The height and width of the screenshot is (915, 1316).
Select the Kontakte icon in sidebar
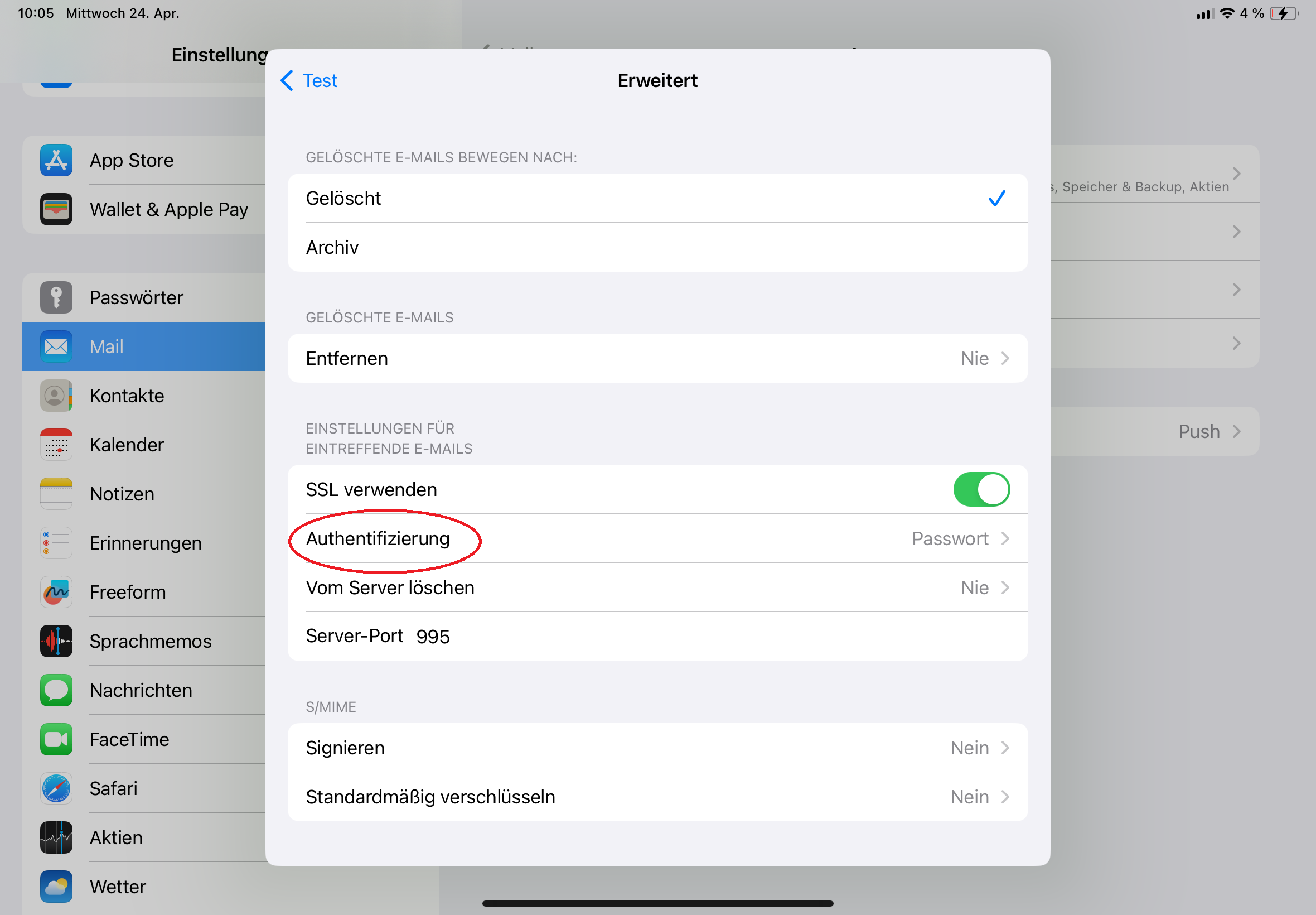pos(56,396)
